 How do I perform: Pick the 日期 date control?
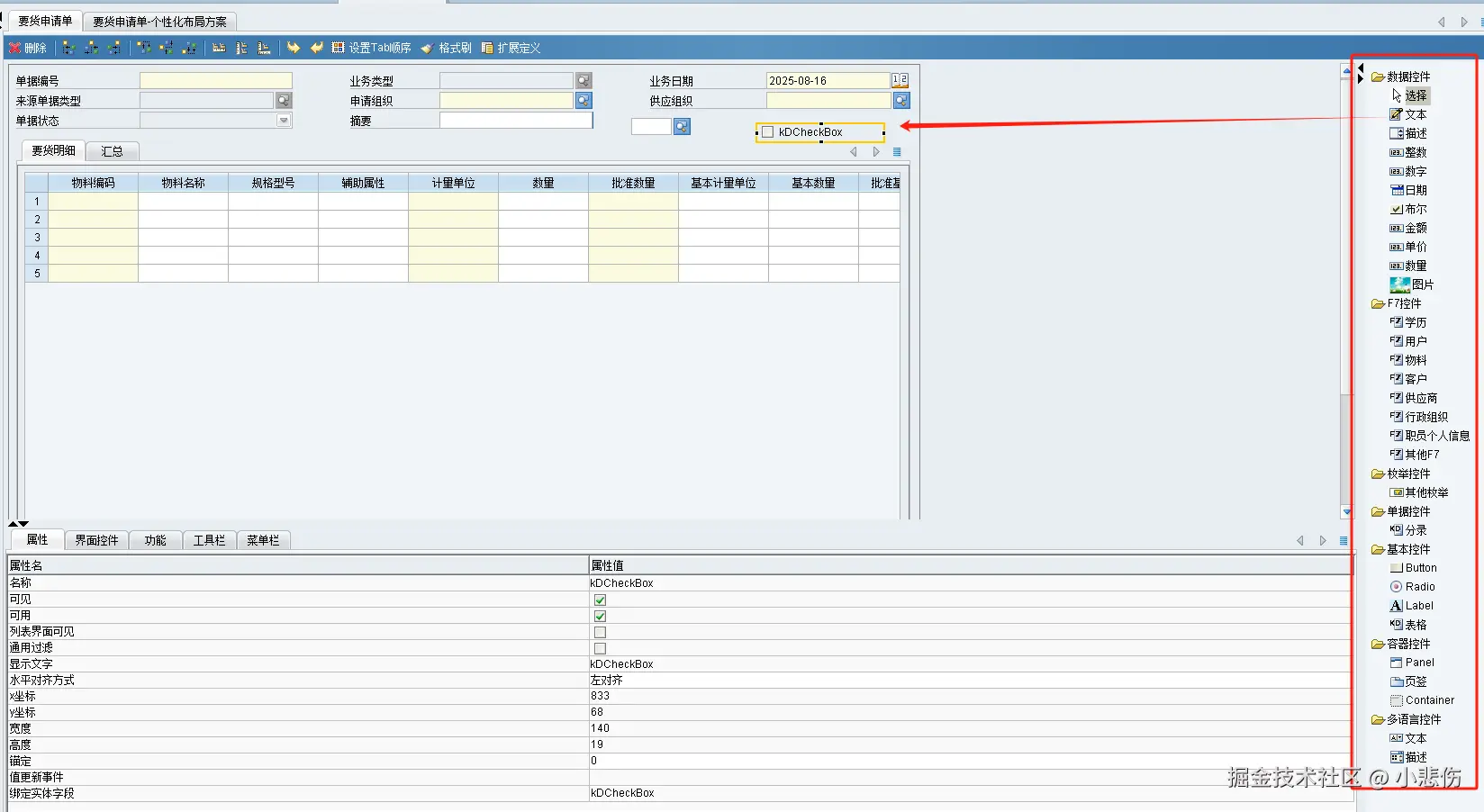[x=1408, y=190]
